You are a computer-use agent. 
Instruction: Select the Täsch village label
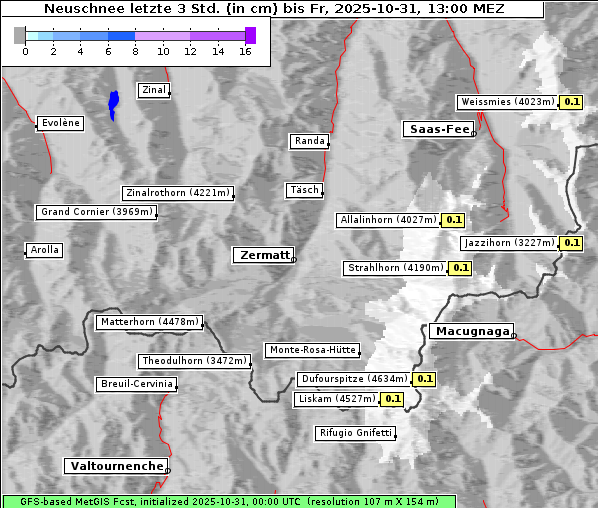tap(304, 190)
